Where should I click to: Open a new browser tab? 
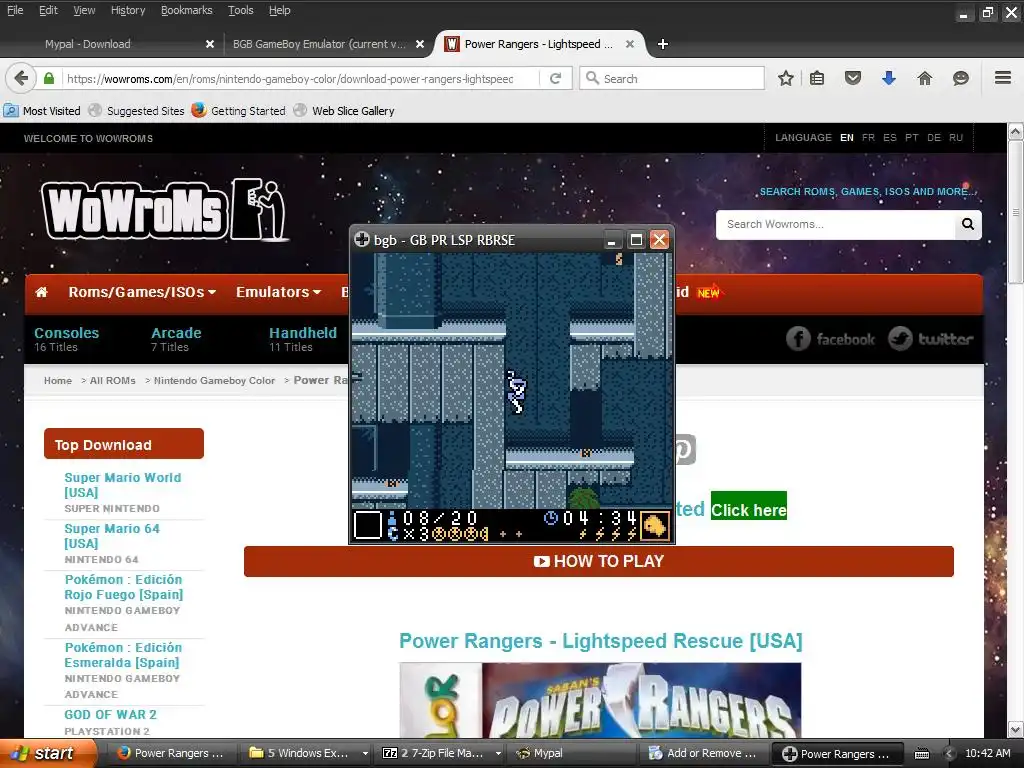point(662,44)
